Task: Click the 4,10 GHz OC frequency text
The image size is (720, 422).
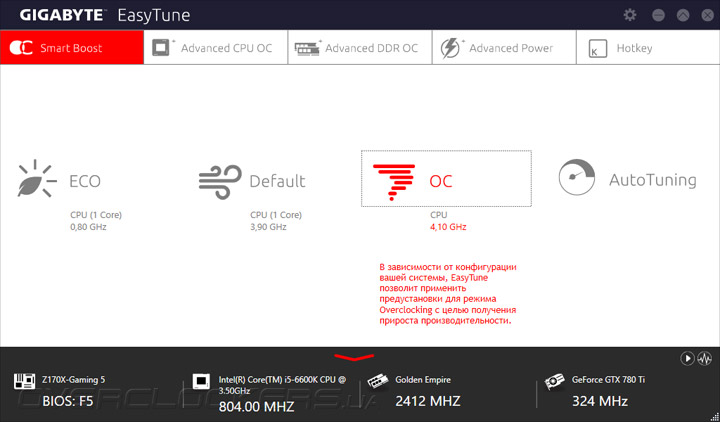Action: click(x=448, y=227)
